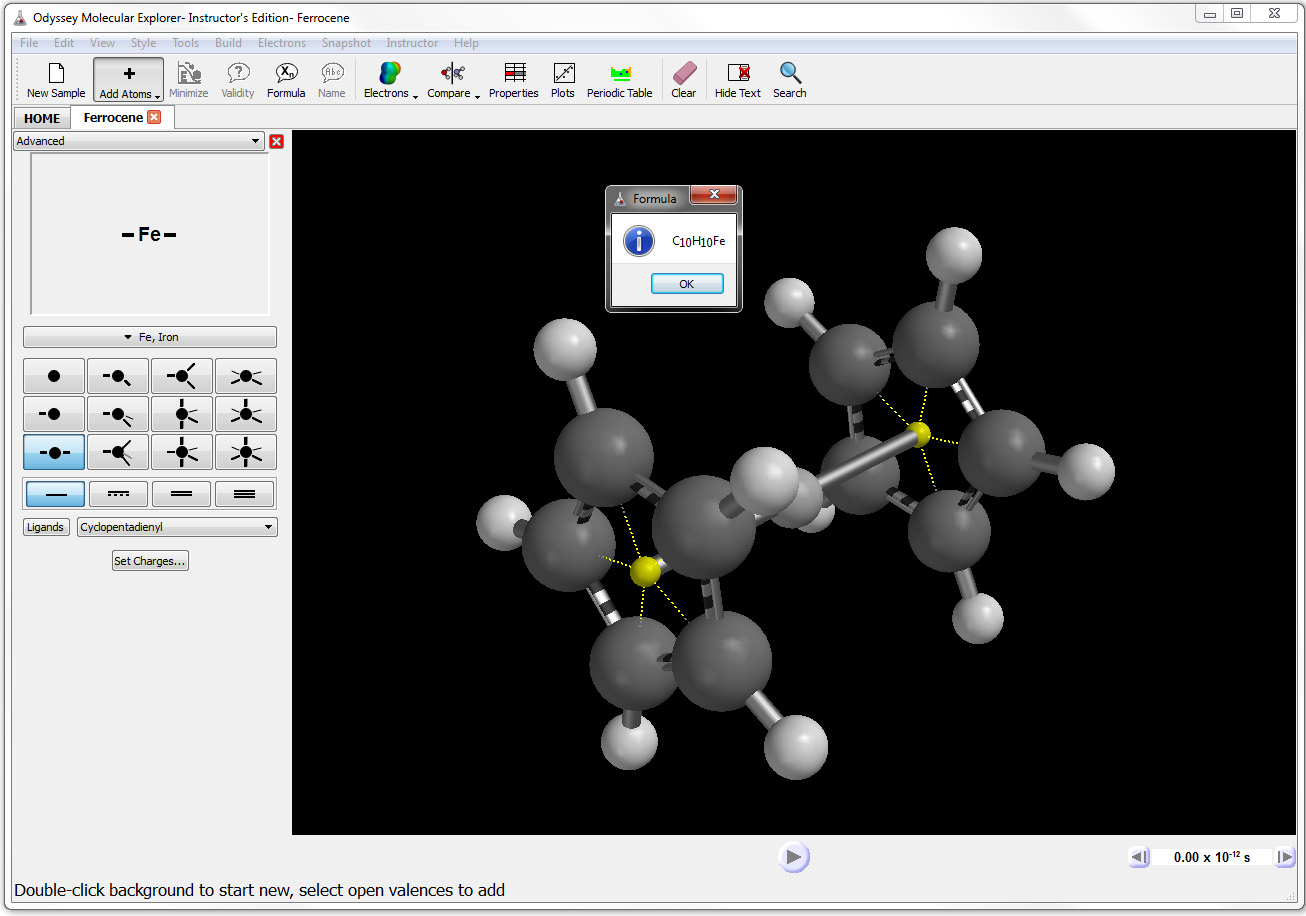
Task: Select the double bond type button
Action: click(x=182, y=494)
